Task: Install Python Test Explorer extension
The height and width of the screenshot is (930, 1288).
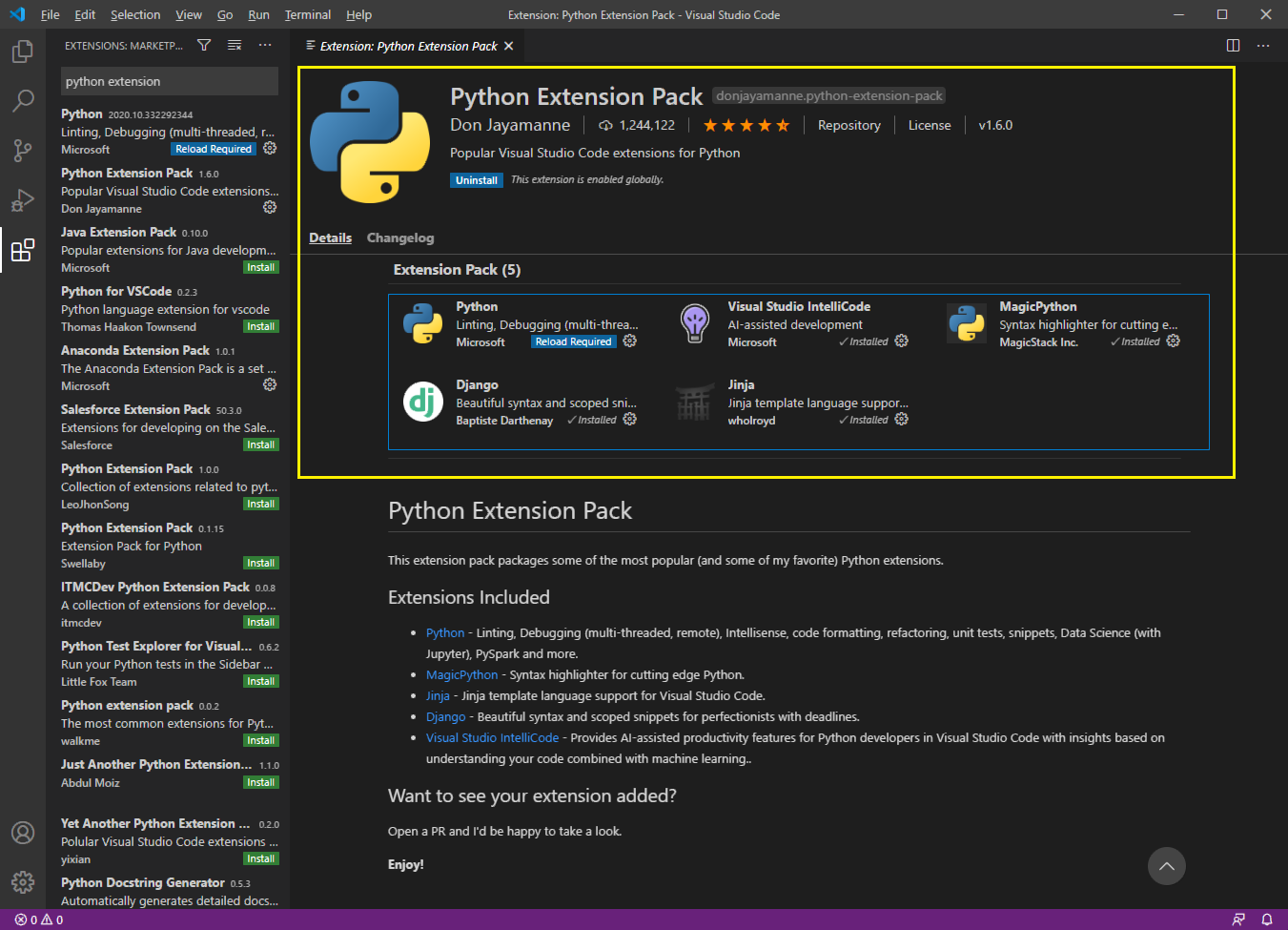Action: click(261, 681)
